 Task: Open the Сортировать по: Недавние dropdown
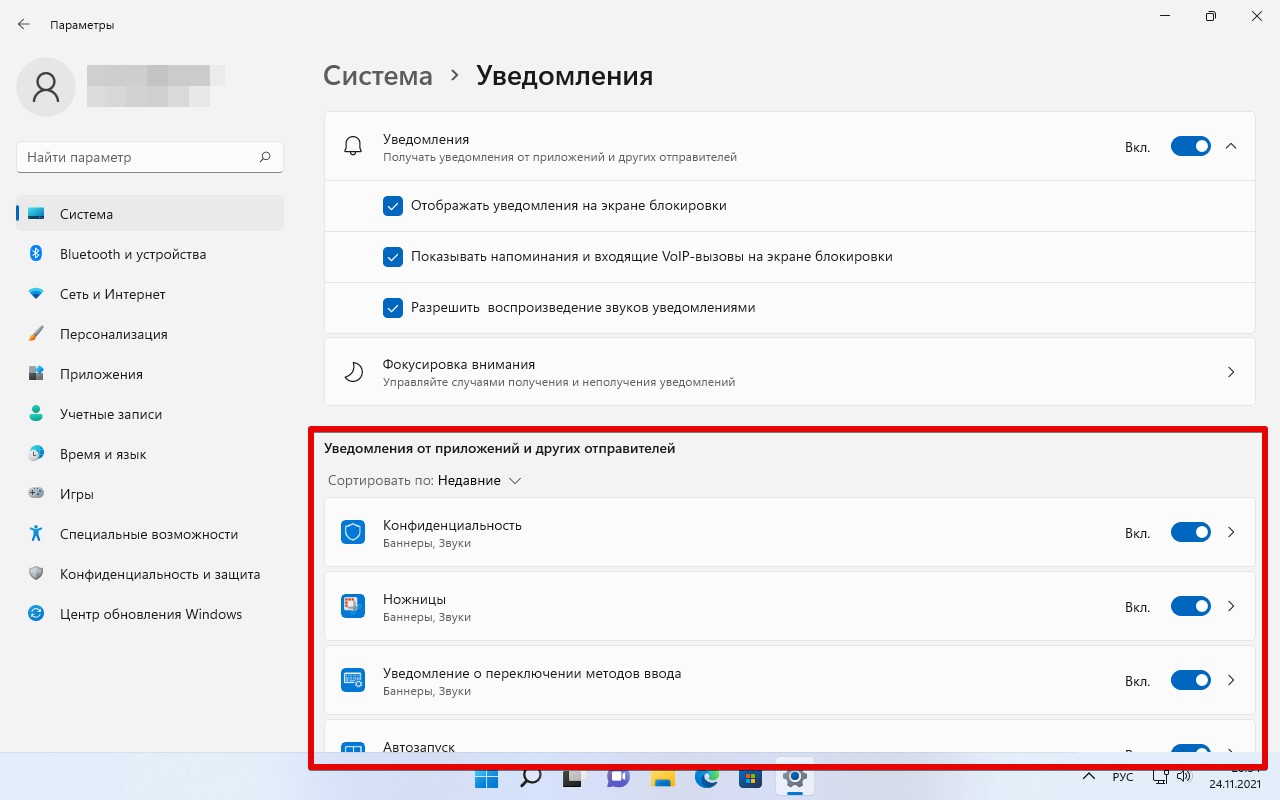coord(425,480)
